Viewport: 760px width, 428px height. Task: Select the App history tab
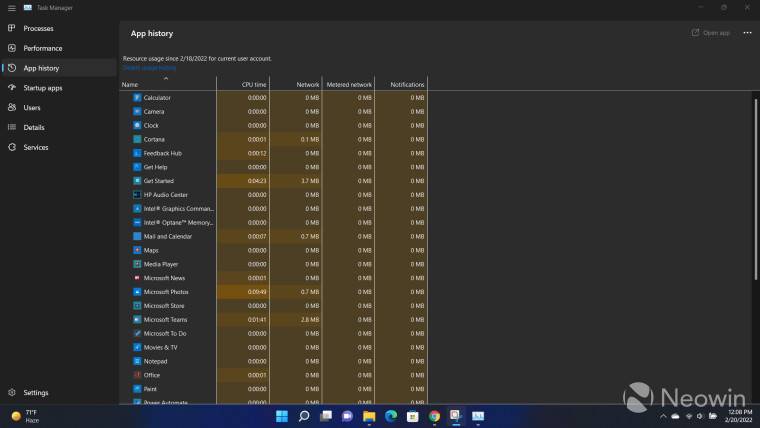click(41, 68)
